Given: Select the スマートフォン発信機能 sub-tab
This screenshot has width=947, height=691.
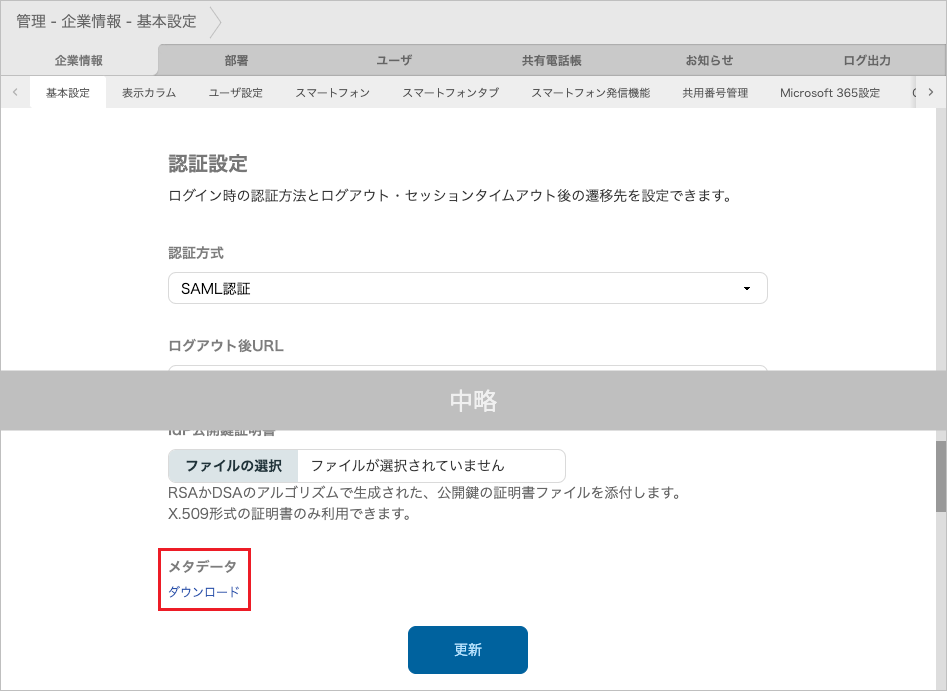Looking at the screenshot, I should pos(591,93).
